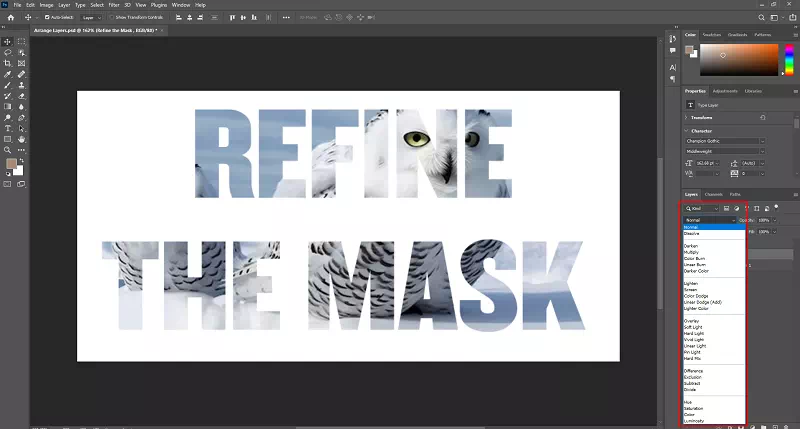The width and height of the screenshot is (800, 429).
Task: Open the Edit Toolbar three-dots menu
Action: click(21, 150)
